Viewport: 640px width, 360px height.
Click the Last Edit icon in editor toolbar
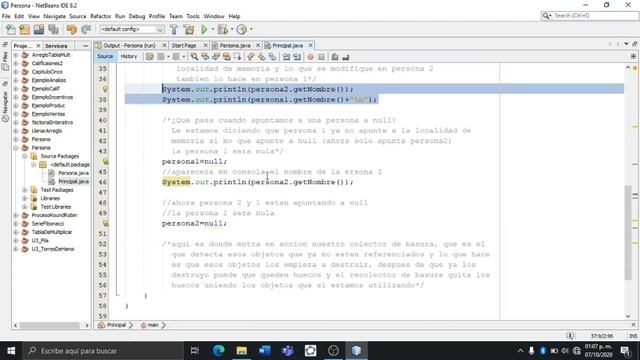(149, 57)
